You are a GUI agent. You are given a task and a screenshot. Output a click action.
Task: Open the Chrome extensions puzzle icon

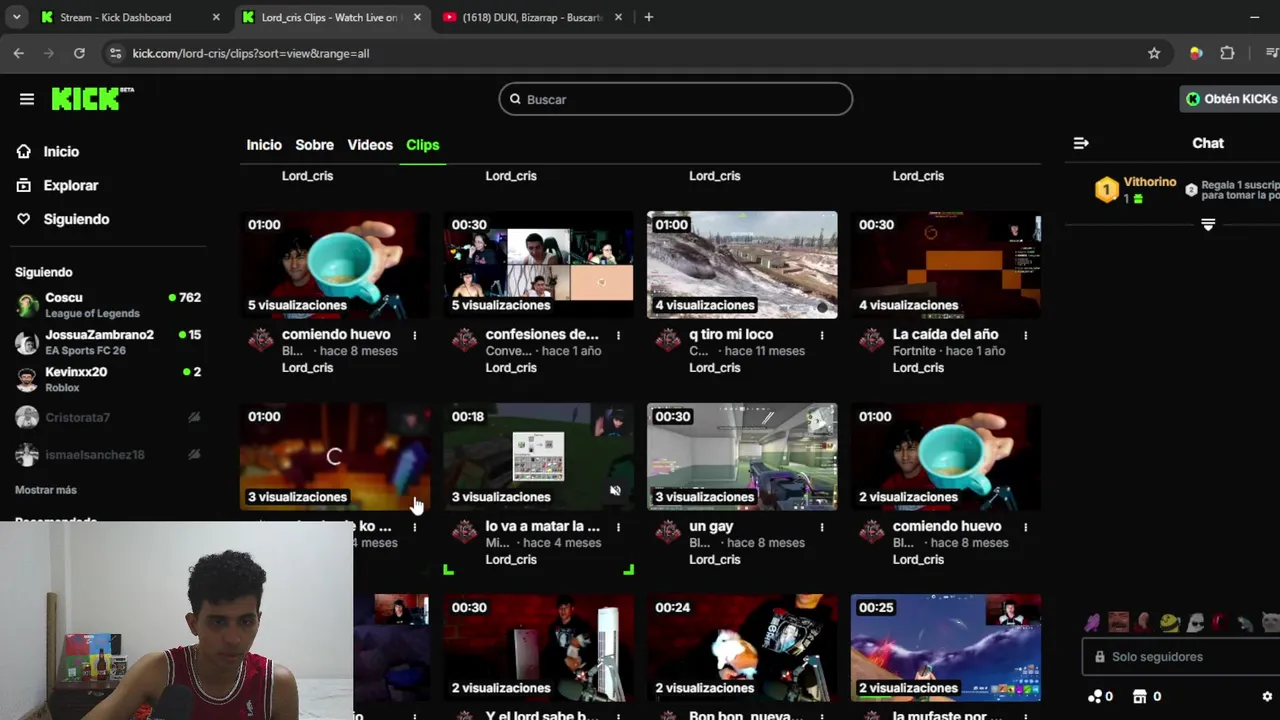1227,53
